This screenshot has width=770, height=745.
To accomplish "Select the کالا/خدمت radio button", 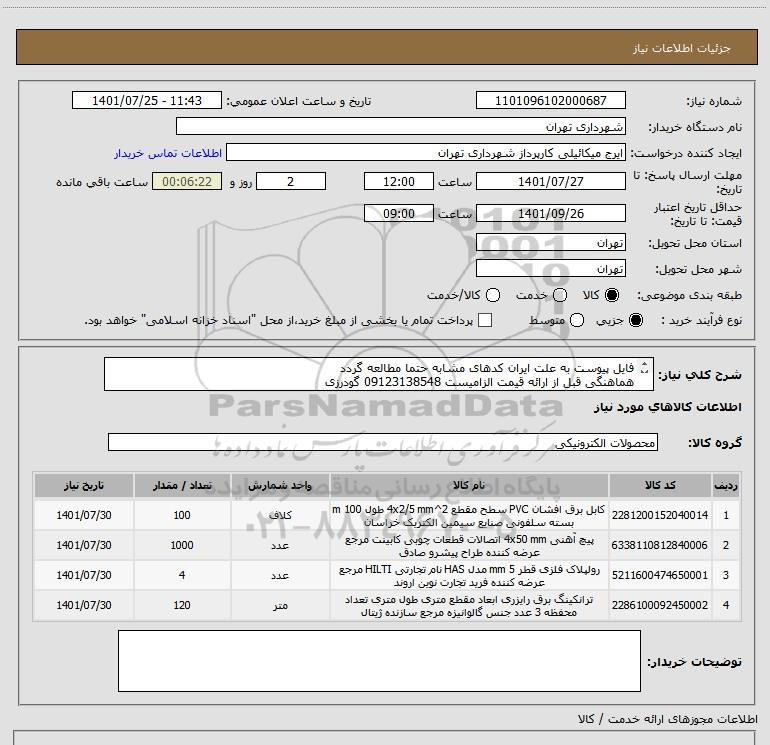I will point(493,295).
